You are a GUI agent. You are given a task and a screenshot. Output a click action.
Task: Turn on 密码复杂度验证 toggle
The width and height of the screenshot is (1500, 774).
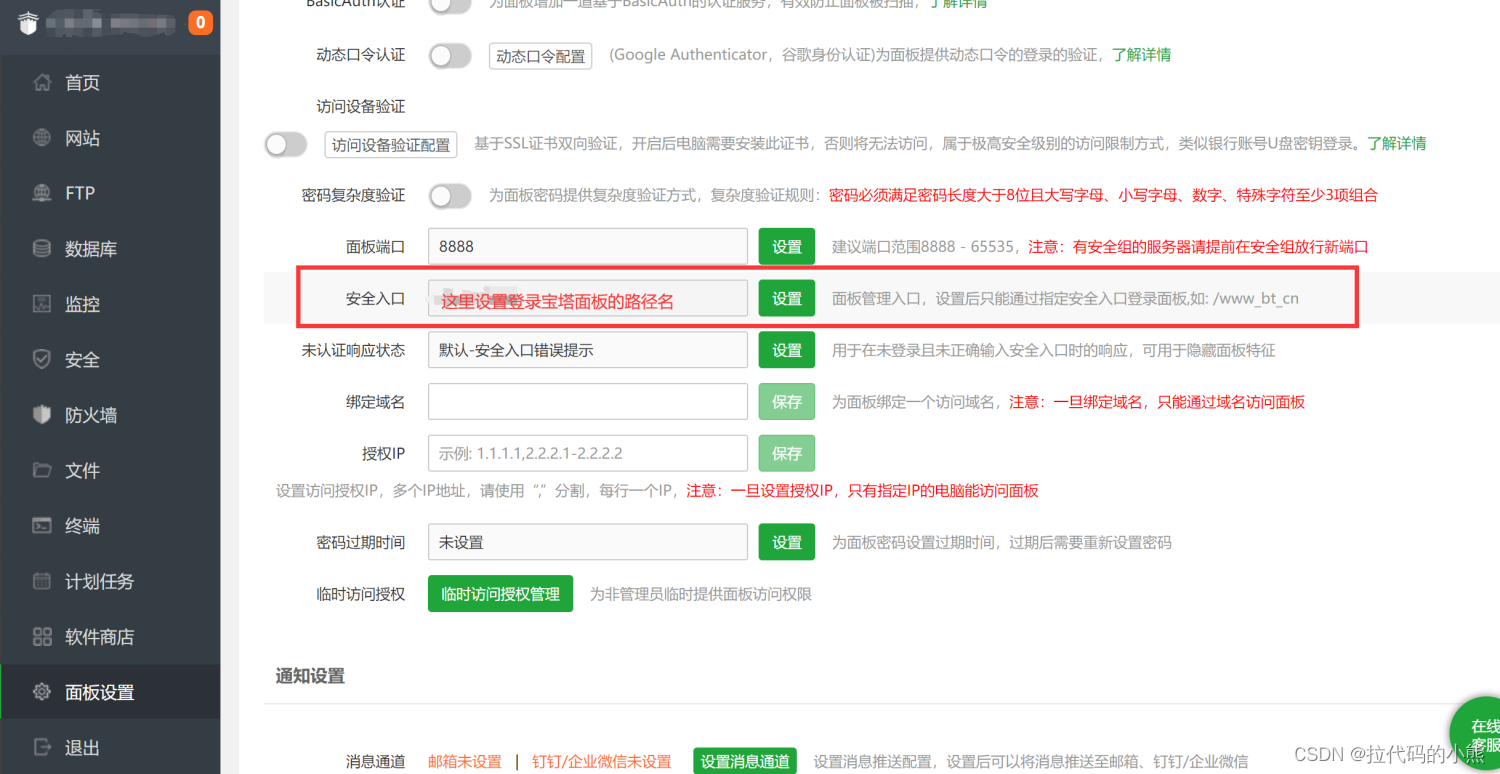[450, 196]
